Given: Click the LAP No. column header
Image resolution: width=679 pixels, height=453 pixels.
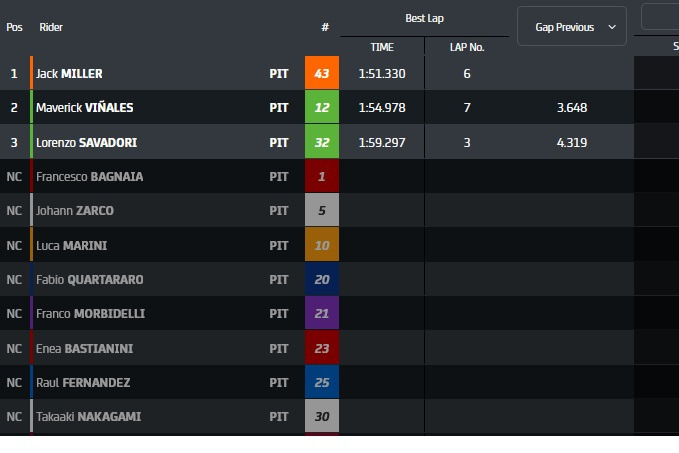Looking at the screenshot, I should pos(467,47).
